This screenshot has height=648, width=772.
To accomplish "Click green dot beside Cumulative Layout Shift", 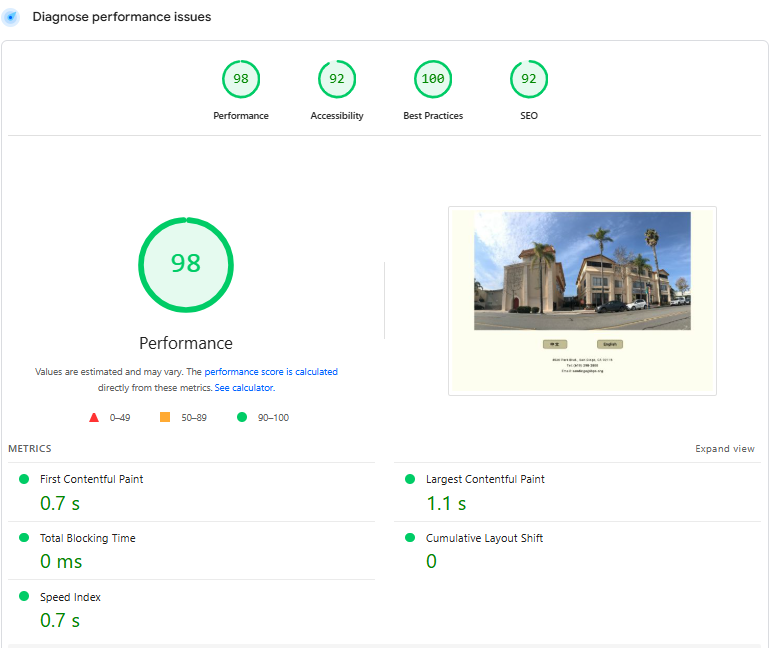I will point(410,537).
